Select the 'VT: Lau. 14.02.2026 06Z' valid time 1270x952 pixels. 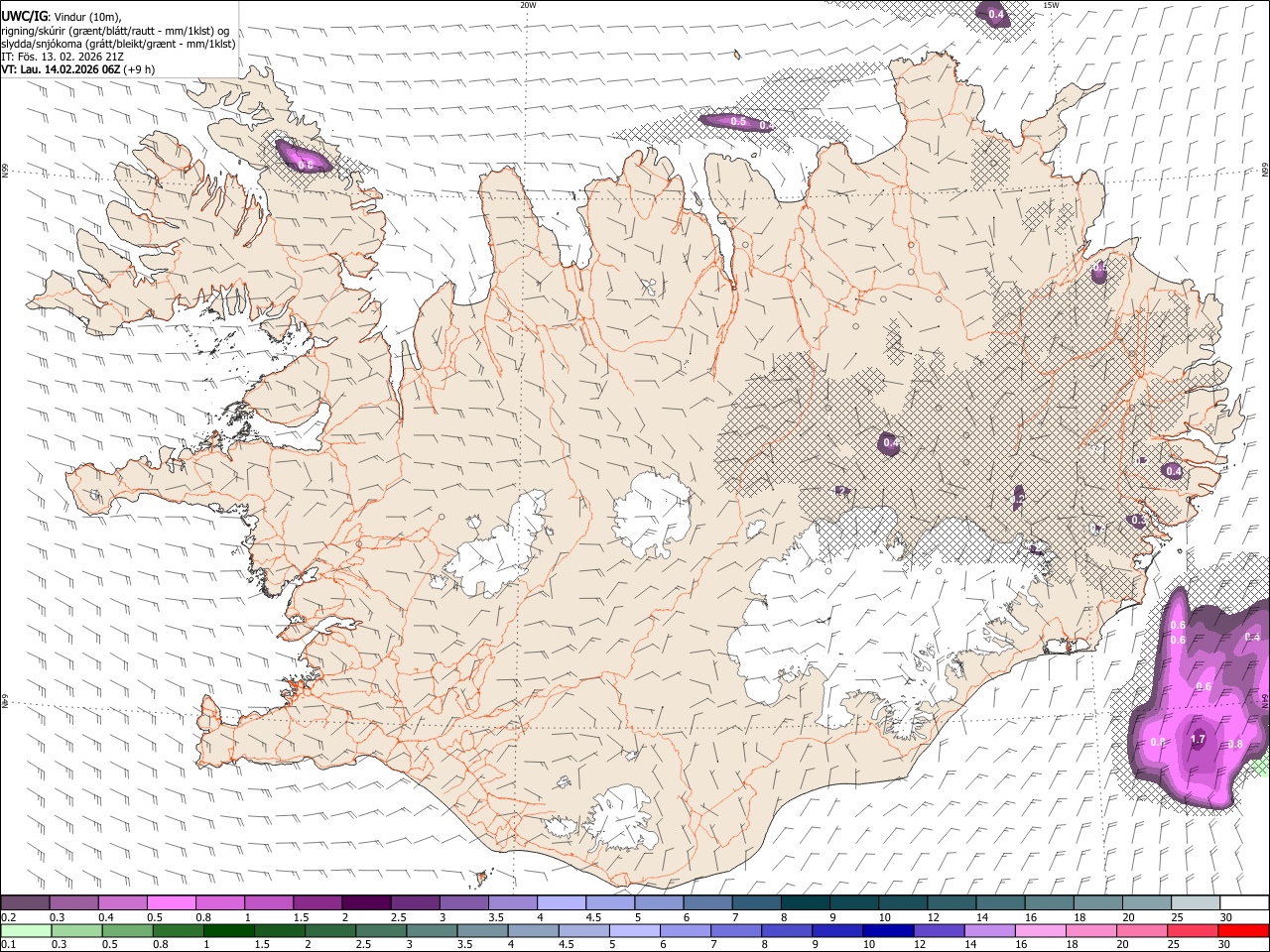61,69
